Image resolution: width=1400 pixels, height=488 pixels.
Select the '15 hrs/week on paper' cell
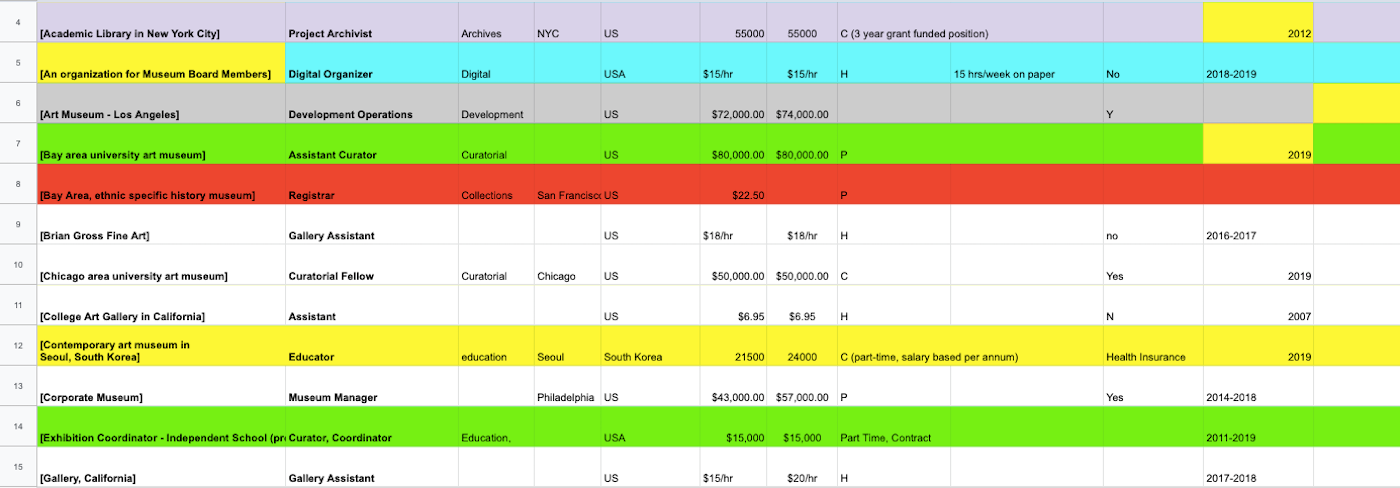1025,74
